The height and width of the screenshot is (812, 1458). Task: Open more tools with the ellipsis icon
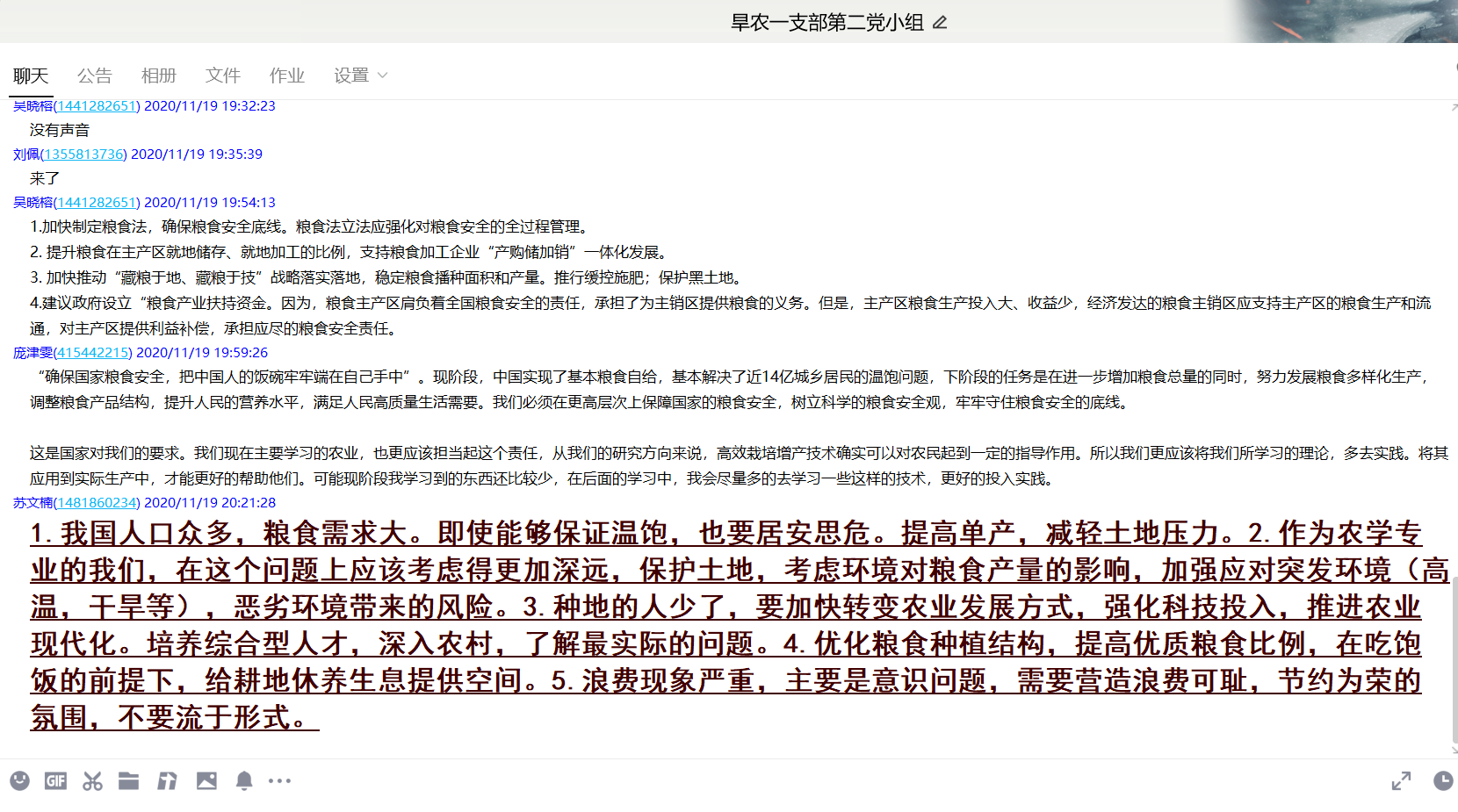(x=279, y=780)
